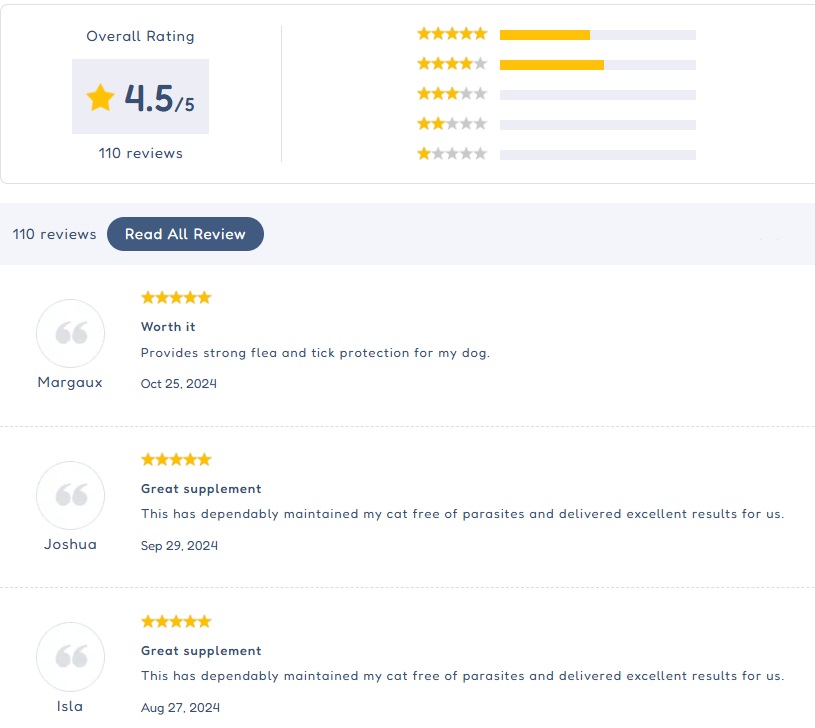Click the 110 reviews text under overall rating
Viewport: 815px width, 728px height.
pyautogui.click(x=141, y=153)
